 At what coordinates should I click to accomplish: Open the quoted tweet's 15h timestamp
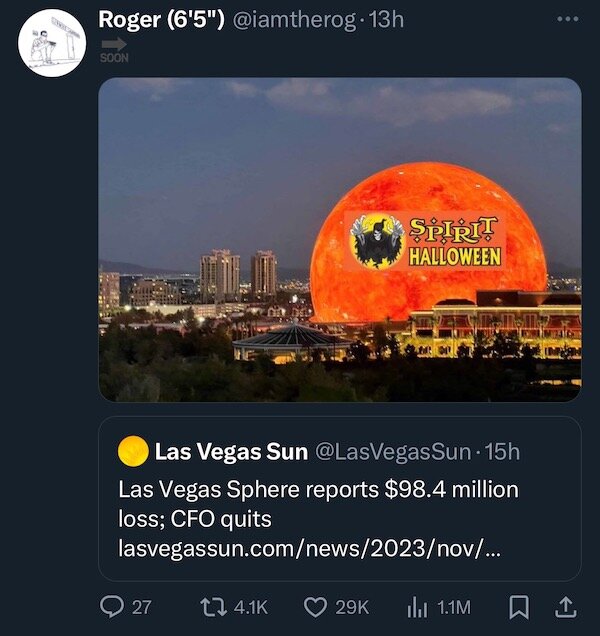(x=503, y=452)
